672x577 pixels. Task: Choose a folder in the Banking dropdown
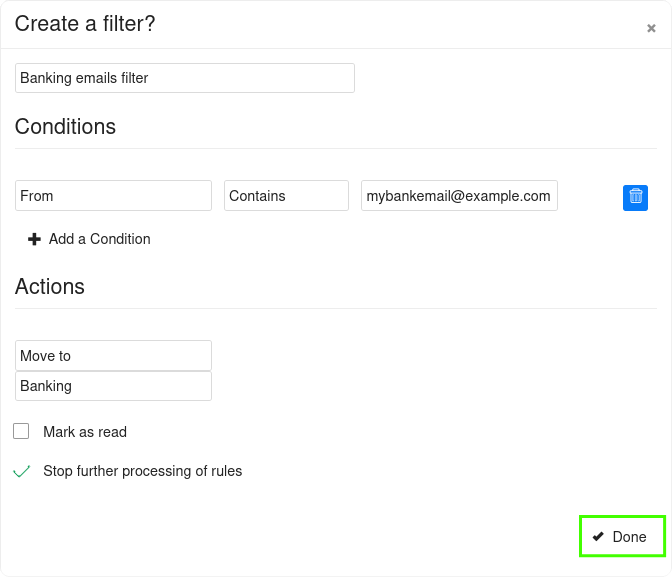(x=114, y=386)
